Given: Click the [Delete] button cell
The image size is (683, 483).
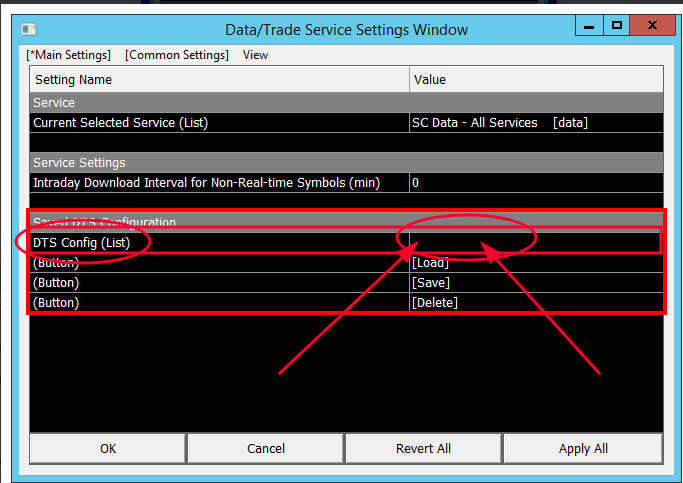Looking at the screenshot, I should 536,303.
